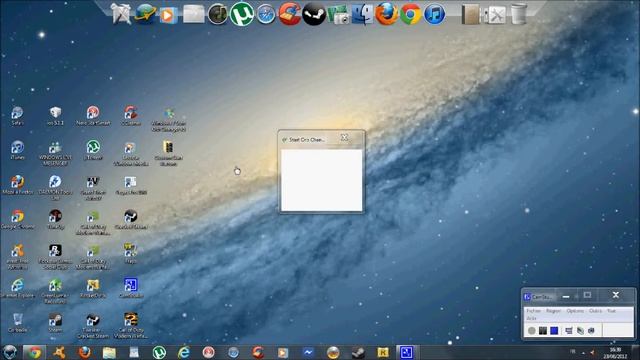Open Firefox from the top dock
The width and height of the screenshot is (640, 360).
[386, 14]
